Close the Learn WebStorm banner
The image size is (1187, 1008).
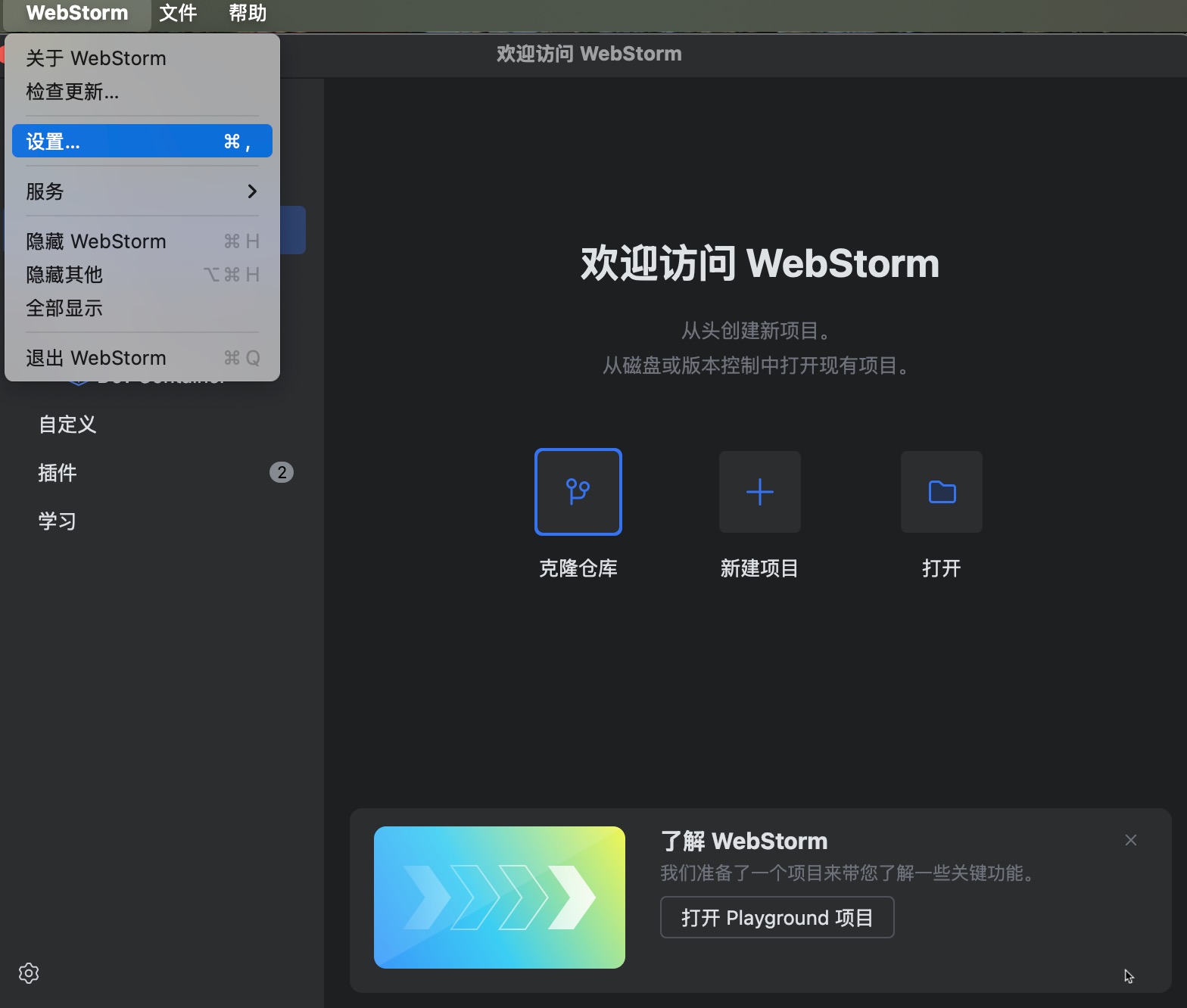point(1130,840)
